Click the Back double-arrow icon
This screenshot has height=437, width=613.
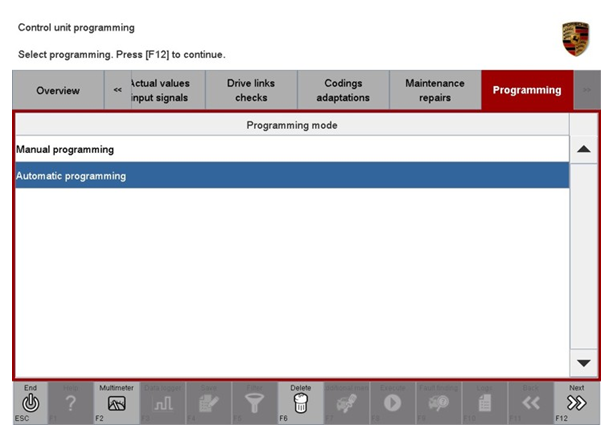coord(531,402)
